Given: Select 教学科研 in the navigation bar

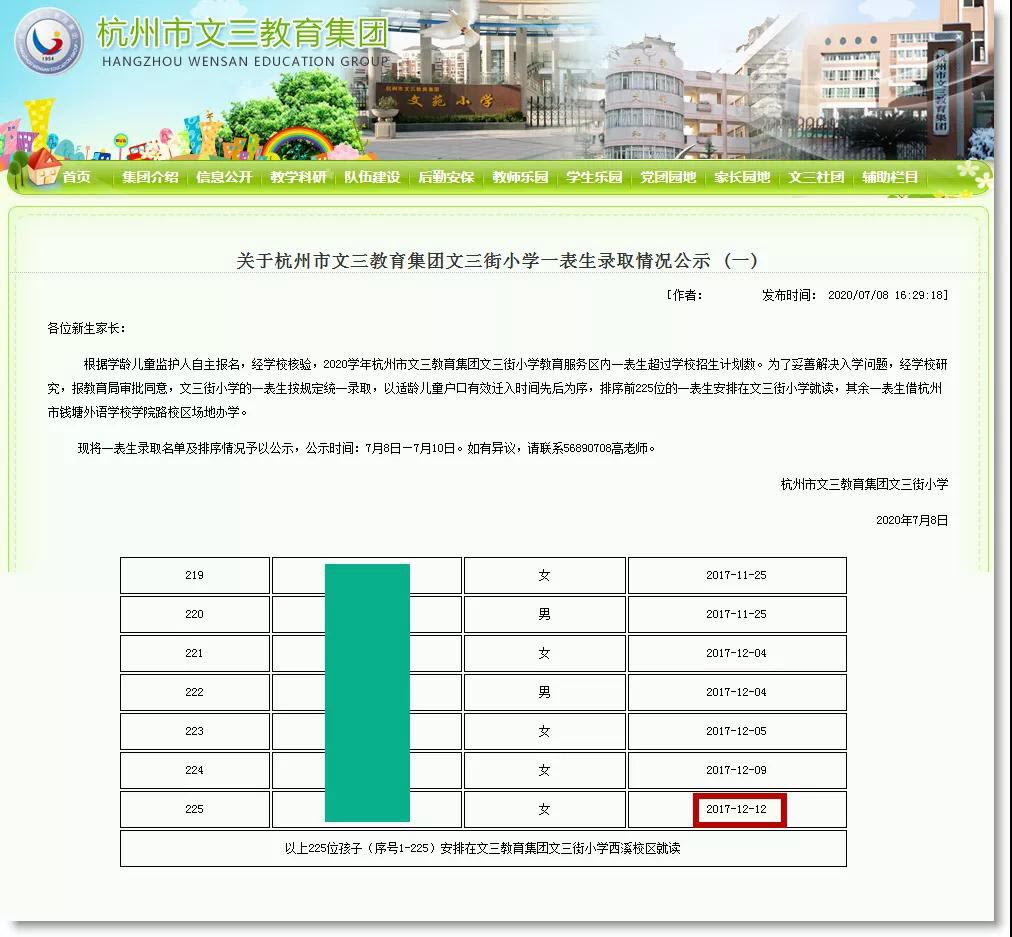Looking at the screenshot, I should pos(298,177).
